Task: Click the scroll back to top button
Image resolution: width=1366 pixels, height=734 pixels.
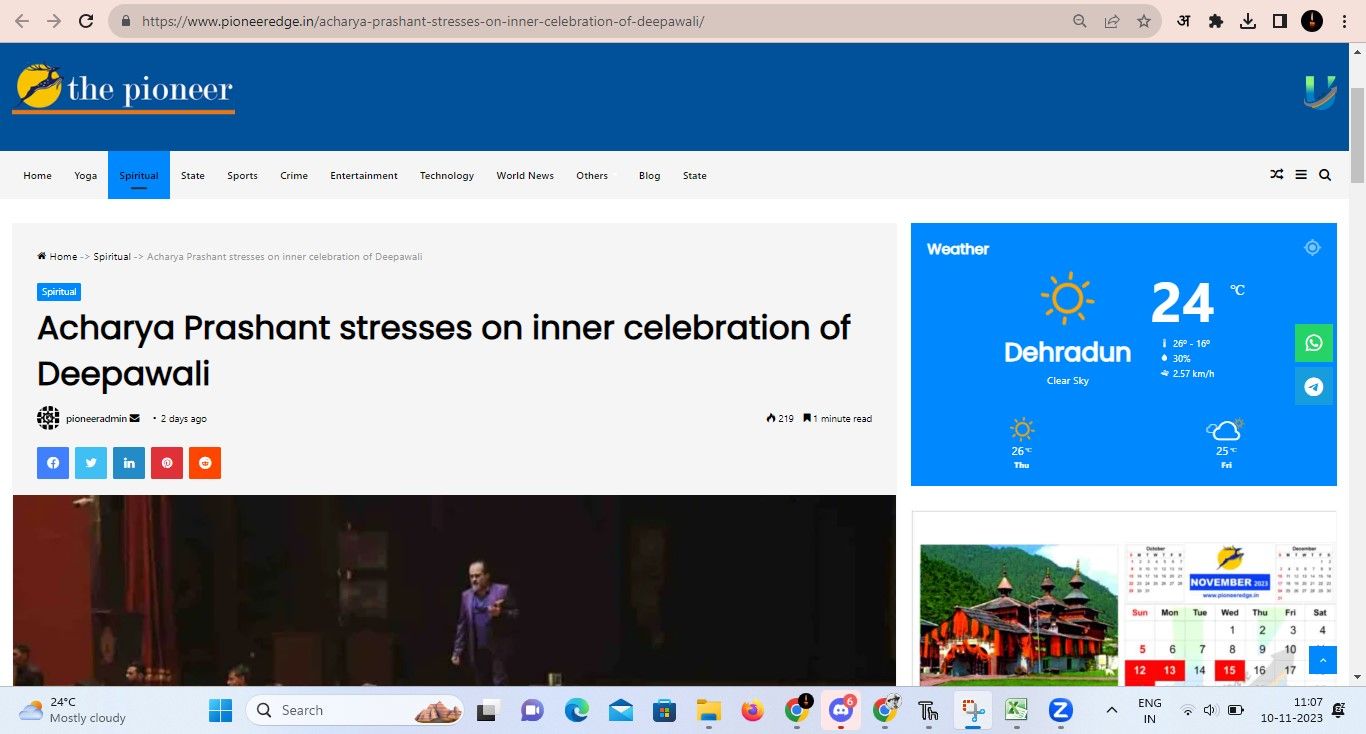Action: (1322, 660)
